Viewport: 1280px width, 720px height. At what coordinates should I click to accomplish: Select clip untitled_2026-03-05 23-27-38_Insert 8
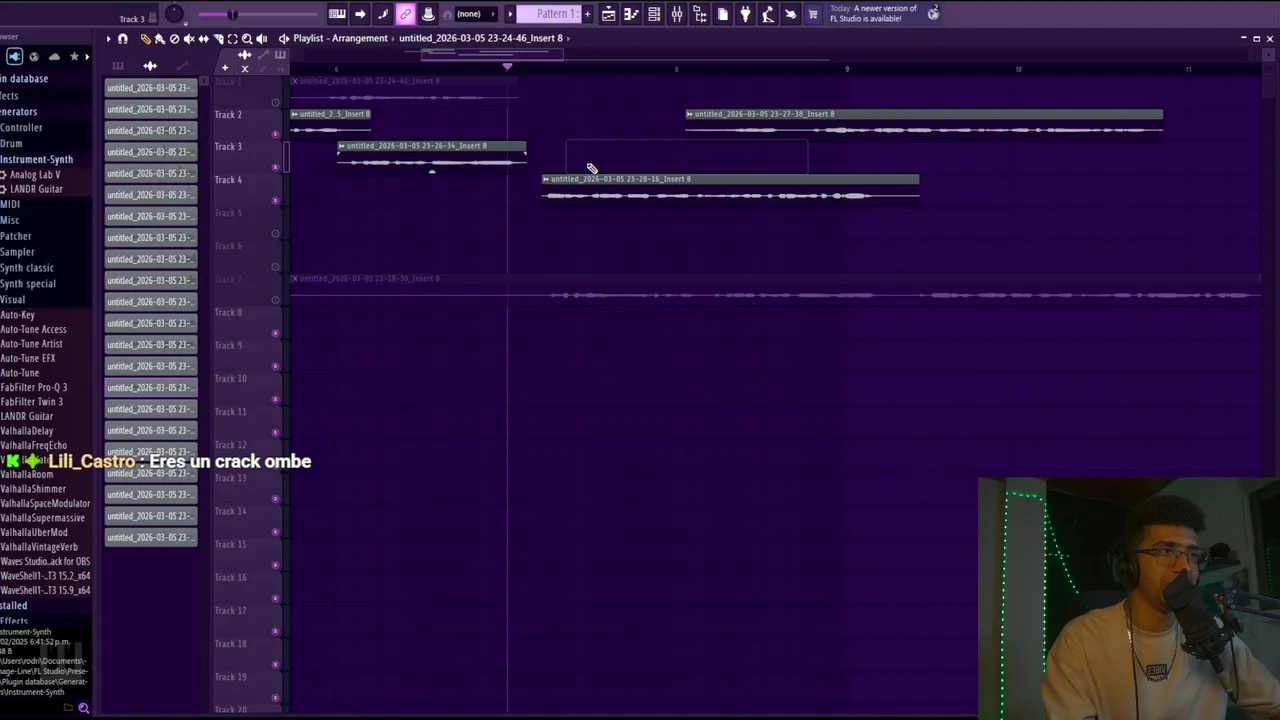click(x=924, y=122)
